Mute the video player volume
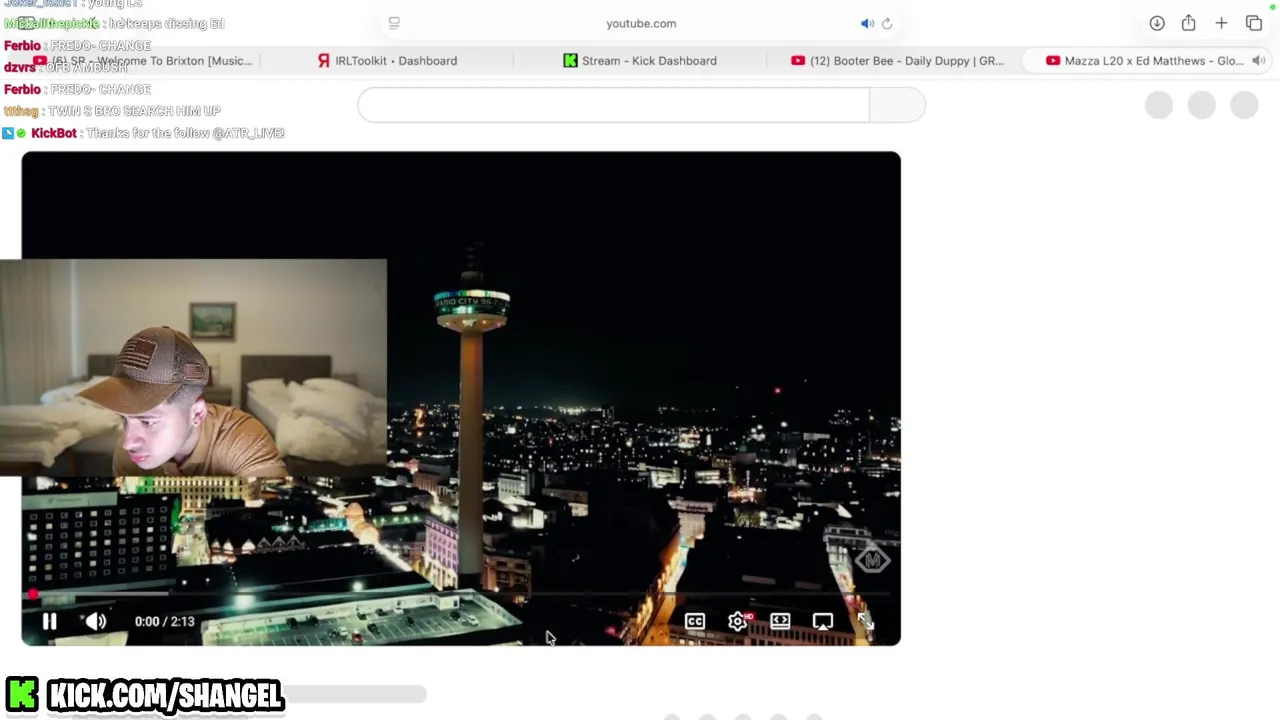Viewport: 1280px width, 720px height. point(96,621)
